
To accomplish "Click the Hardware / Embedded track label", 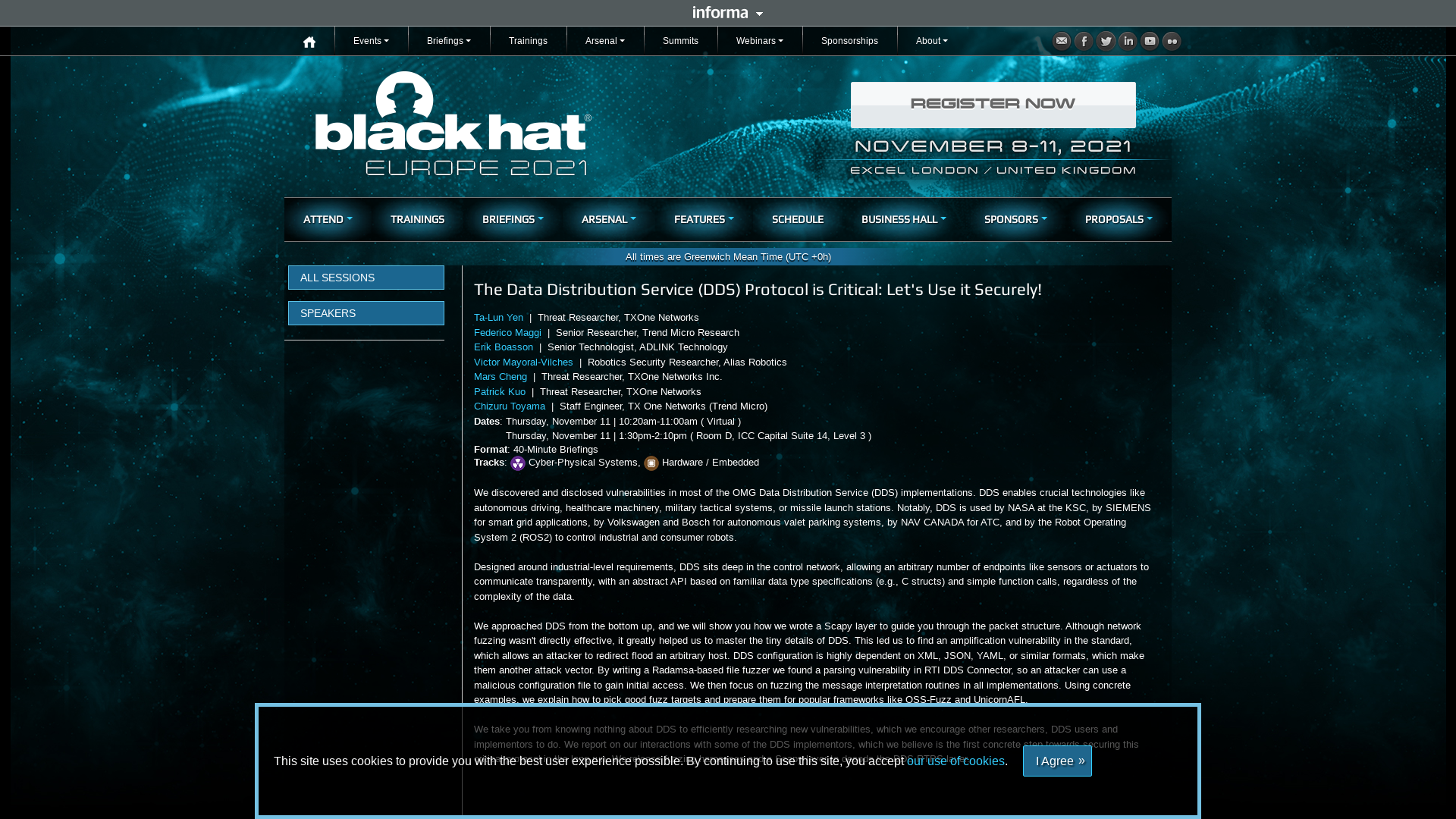I will pos(711,463).
